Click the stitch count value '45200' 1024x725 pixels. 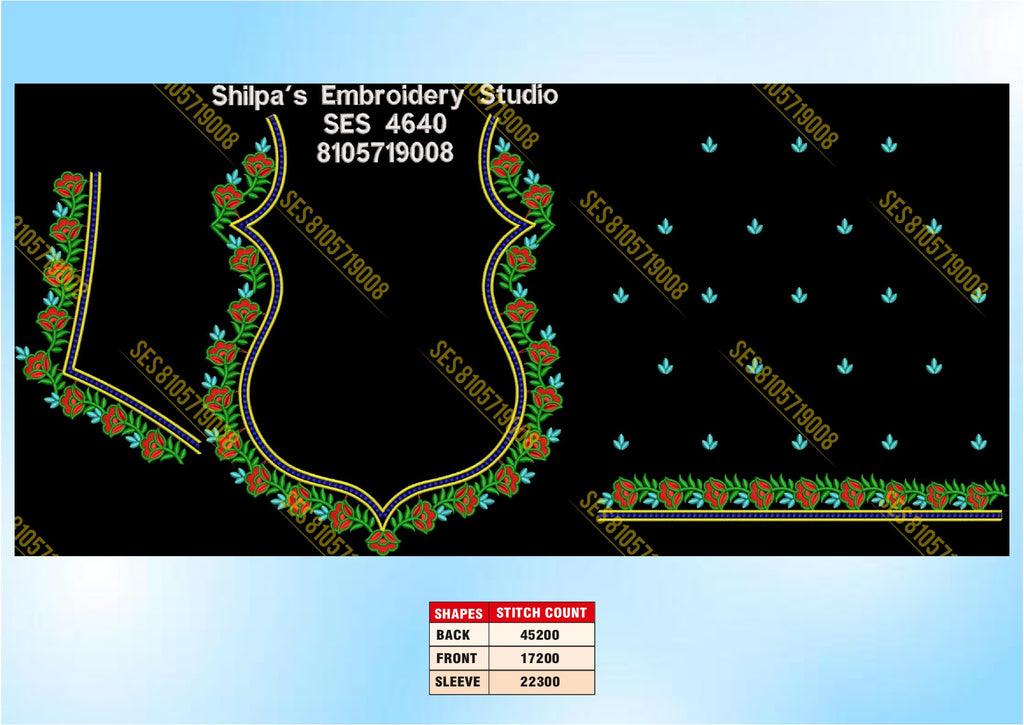[x=540, y=635]
